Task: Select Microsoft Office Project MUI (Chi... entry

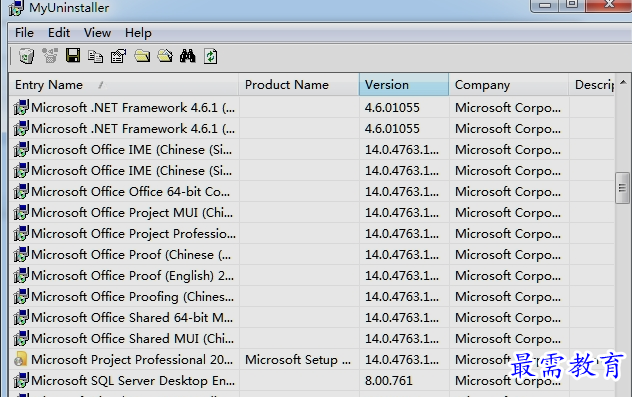Action: tap(132, 212)
